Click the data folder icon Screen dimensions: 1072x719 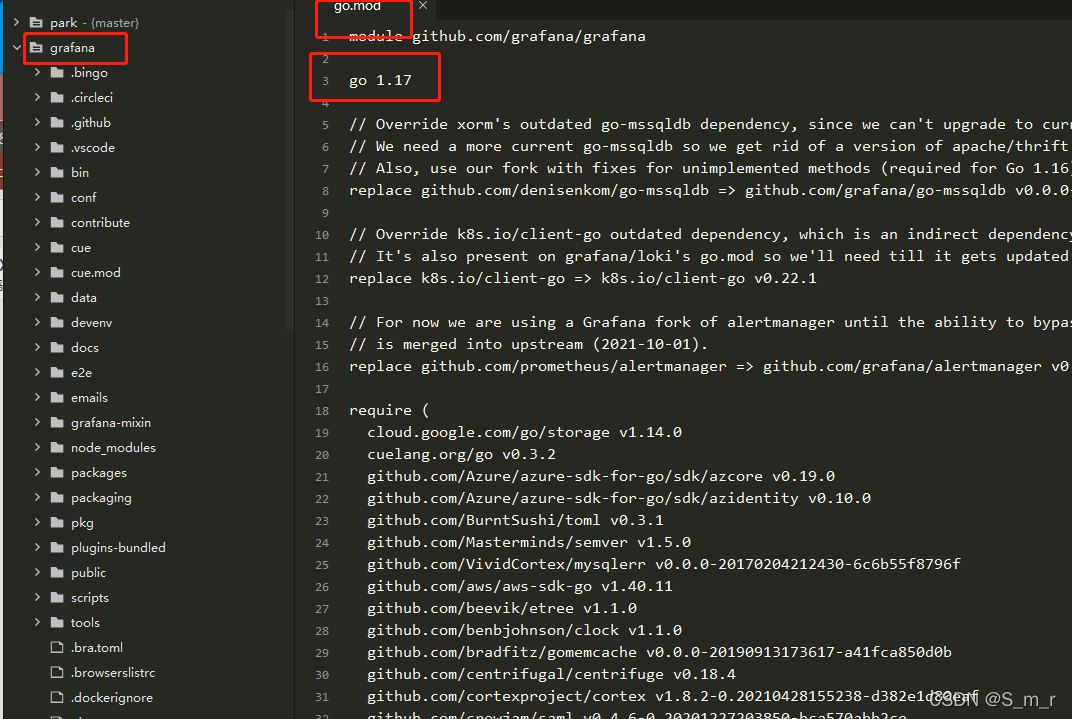[57, 297]
